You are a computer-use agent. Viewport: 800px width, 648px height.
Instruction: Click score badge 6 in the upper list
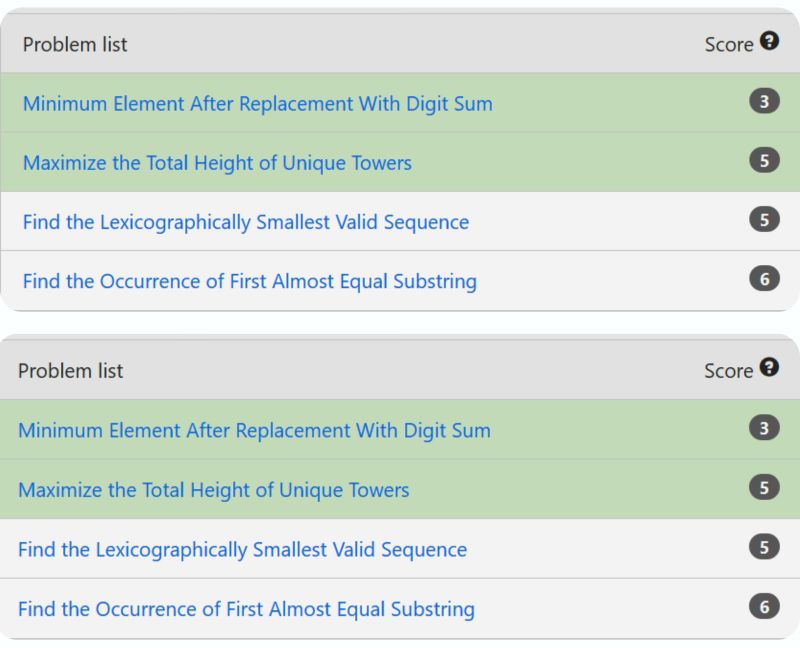764,279
